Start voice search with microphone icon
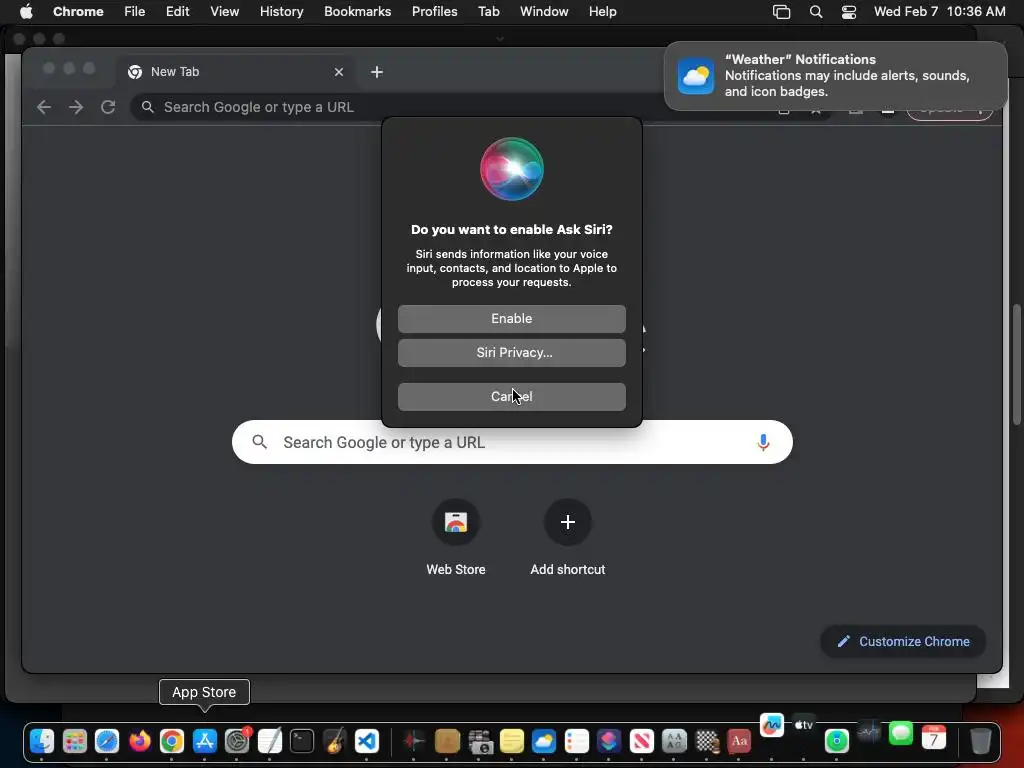The image size is (1024, 768). pyautogui.click(x=763, y=442)
